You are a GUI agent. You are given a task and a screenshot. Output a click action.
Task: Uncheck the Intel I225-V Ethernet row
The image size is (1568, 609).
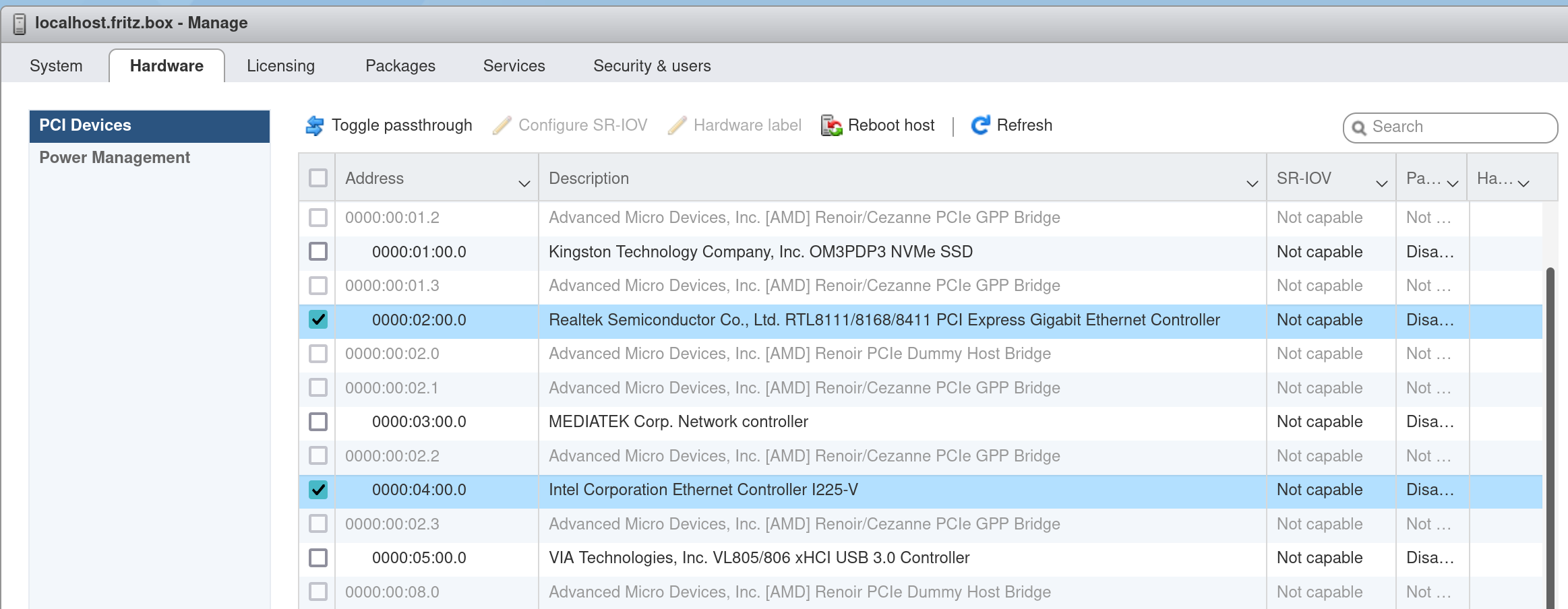[318, 490]
